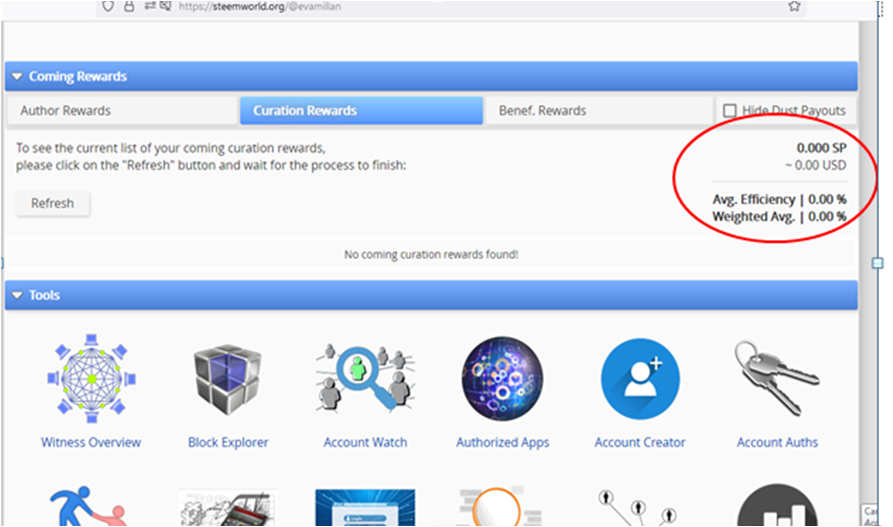This screenshot has height=527, width=893.
Task: Click the 0.000 SP value
Action: [821, 148]
